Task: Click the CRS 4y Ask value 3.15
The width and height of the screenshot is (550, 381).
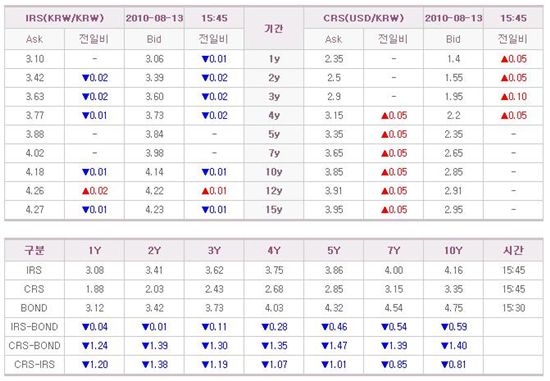Action: pyautogui.click(x=334, y=115)
